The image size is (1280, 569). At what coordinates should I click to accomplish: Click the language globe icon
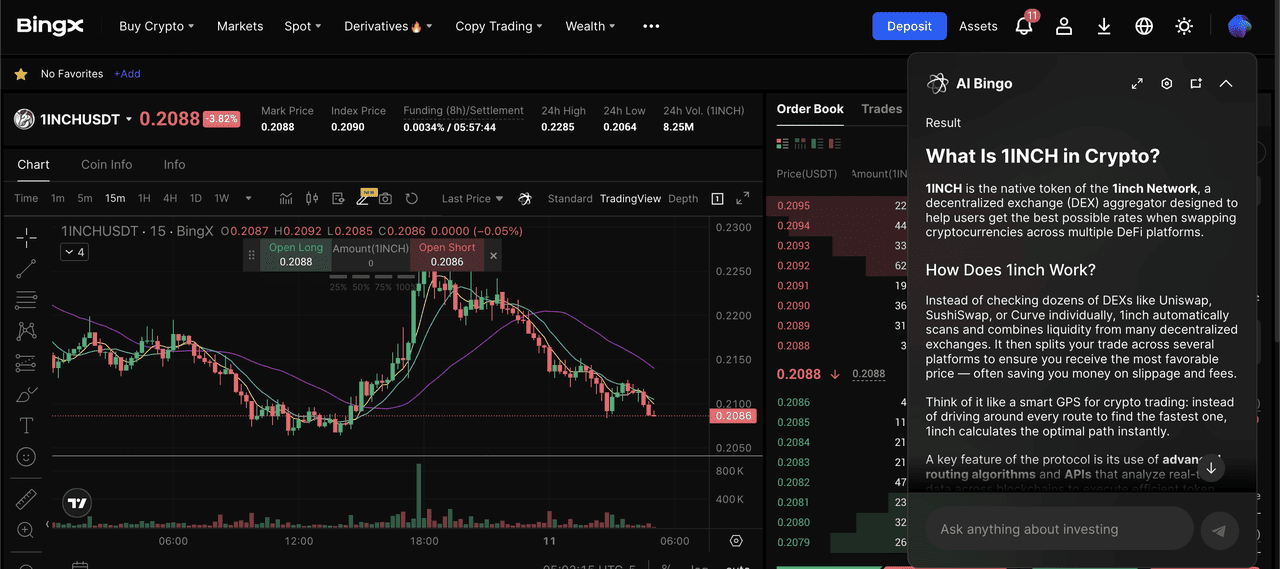[1144, 27]
